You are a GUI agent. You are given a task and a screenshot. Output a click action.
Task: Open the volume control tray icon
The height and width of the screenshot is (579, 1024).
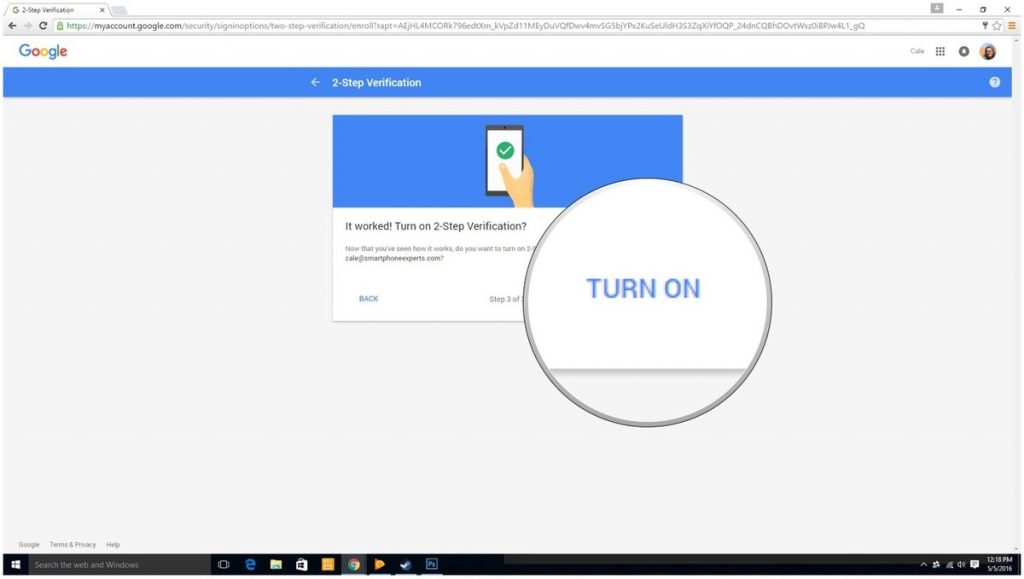pos(961,565)
